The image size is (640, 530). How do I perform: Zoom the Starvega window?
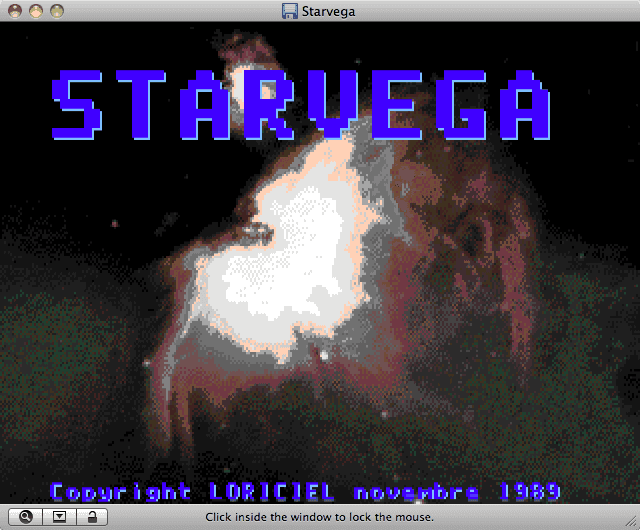(57, 11)
